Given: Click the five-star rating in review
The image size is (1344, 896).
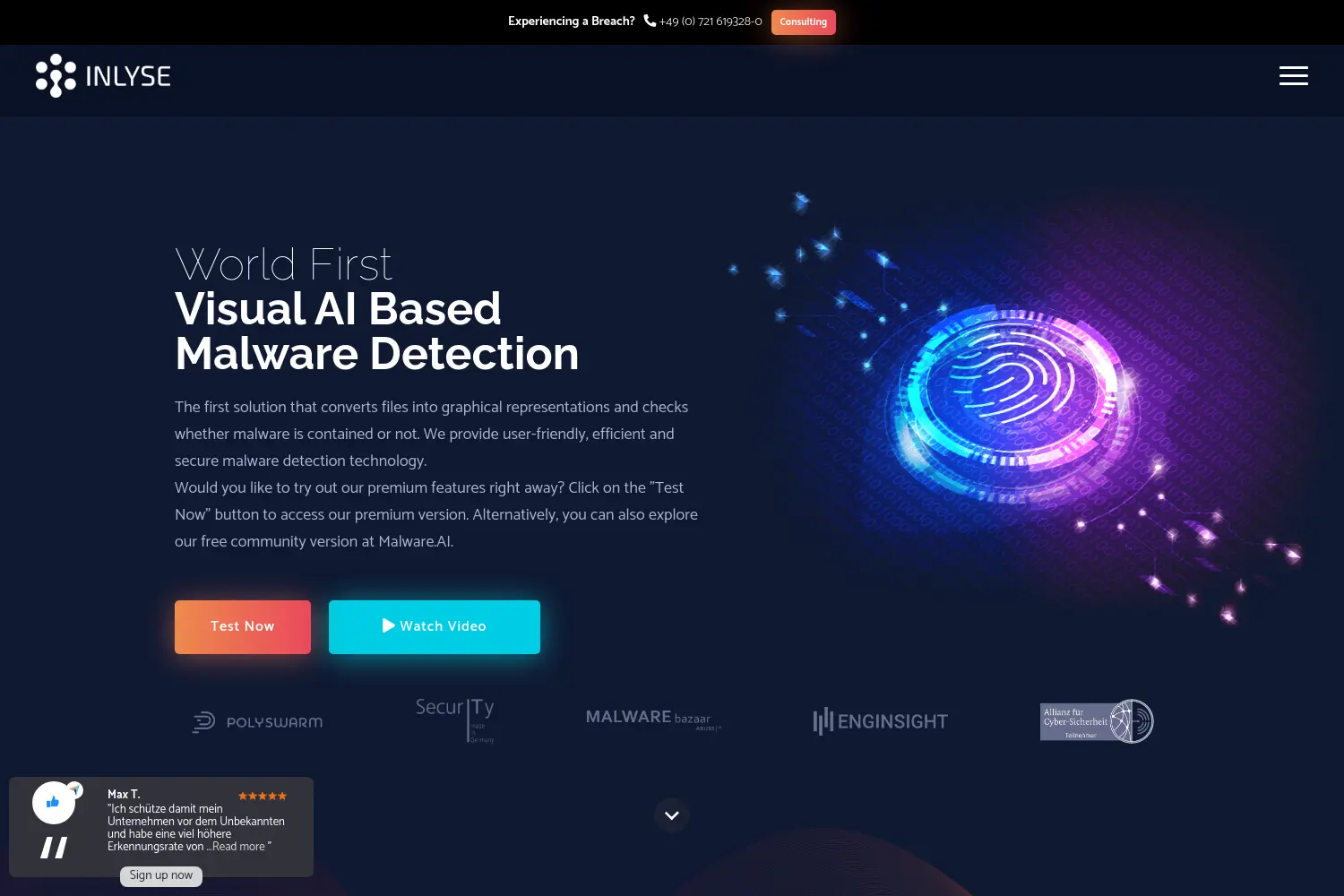Looking at the screenshot, I should pos(263,796).
